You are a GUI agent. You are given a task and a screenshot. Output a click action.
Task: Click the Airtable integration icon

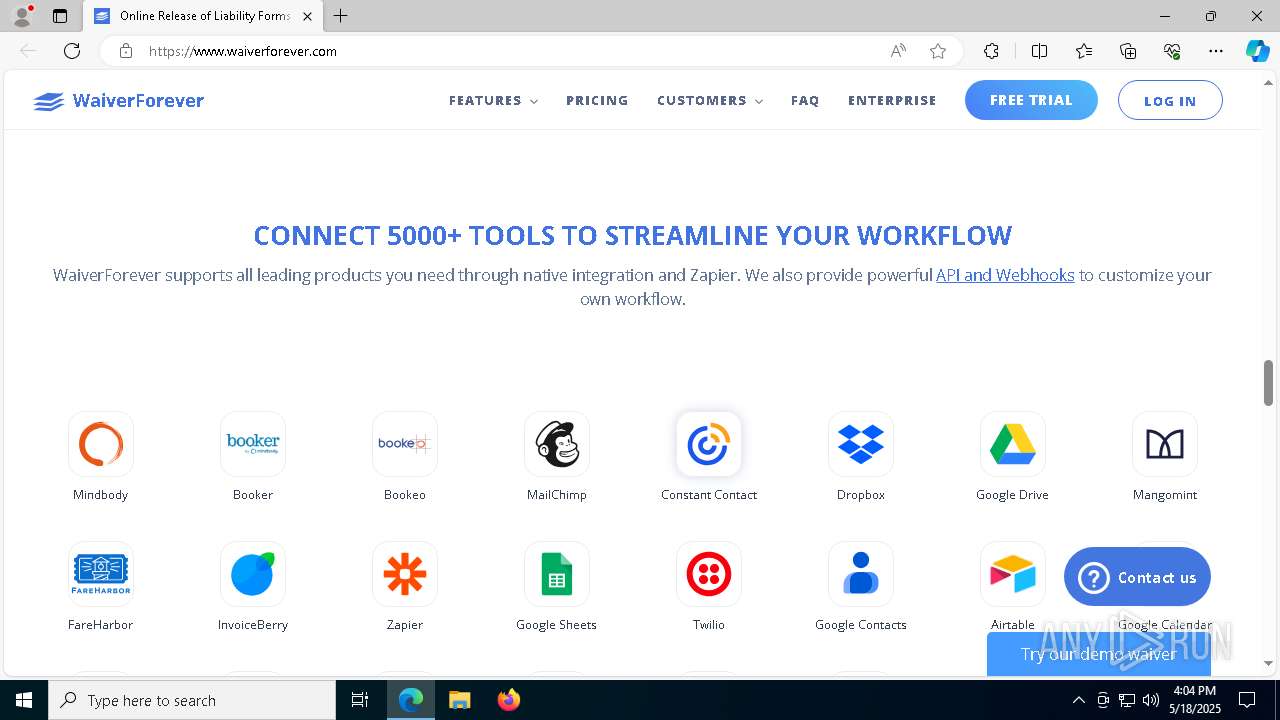tap(1013, 574)
